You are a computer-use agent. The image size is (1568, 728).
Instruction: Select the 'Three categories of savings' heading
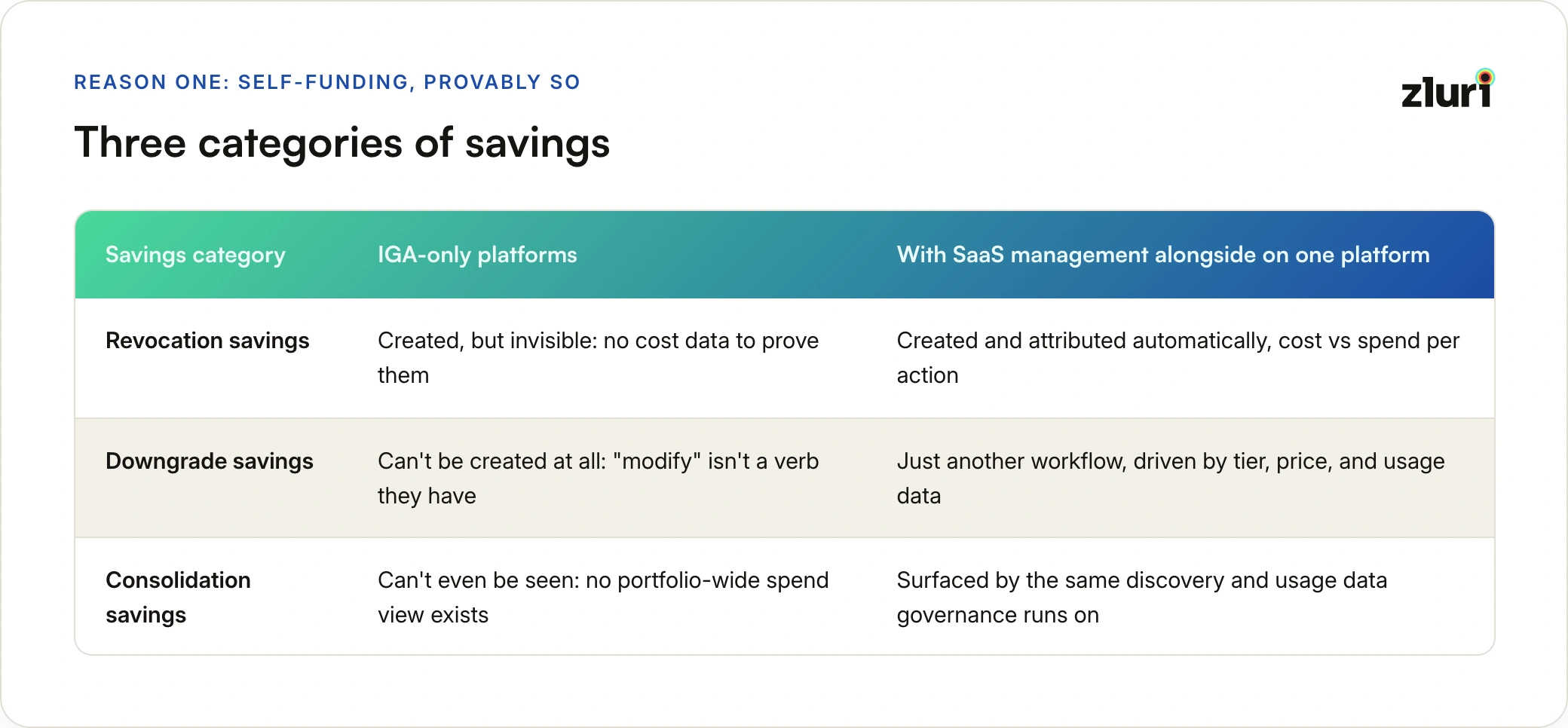342,143
